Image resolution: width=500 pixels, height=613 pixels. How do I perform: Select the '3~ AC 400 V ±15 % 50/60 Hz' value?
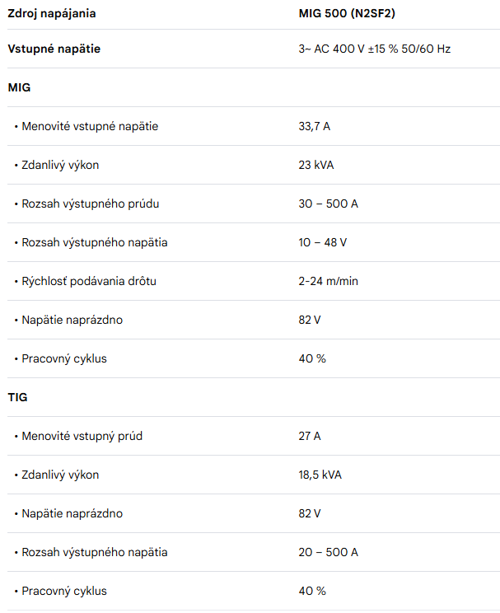tap(375, 49)
